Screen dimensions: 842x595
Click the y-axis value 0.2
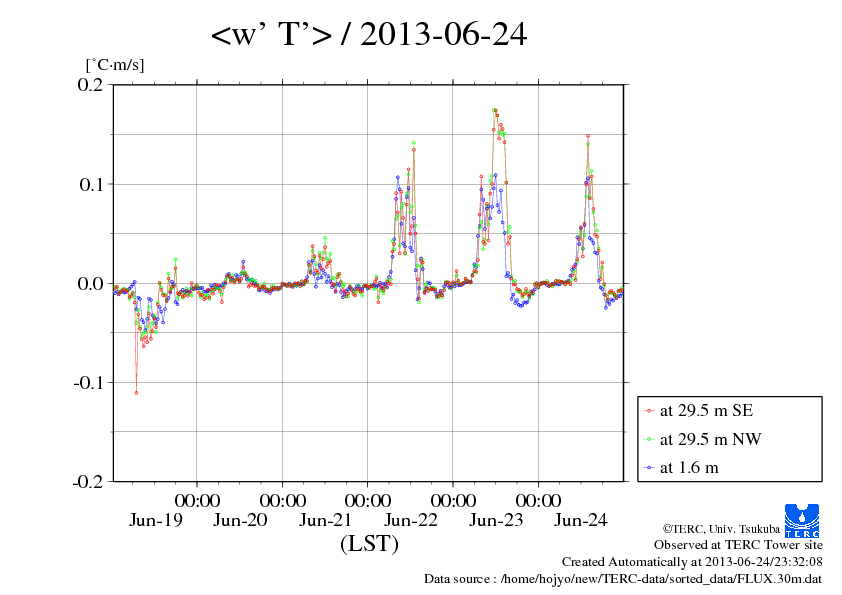(90, 84)
